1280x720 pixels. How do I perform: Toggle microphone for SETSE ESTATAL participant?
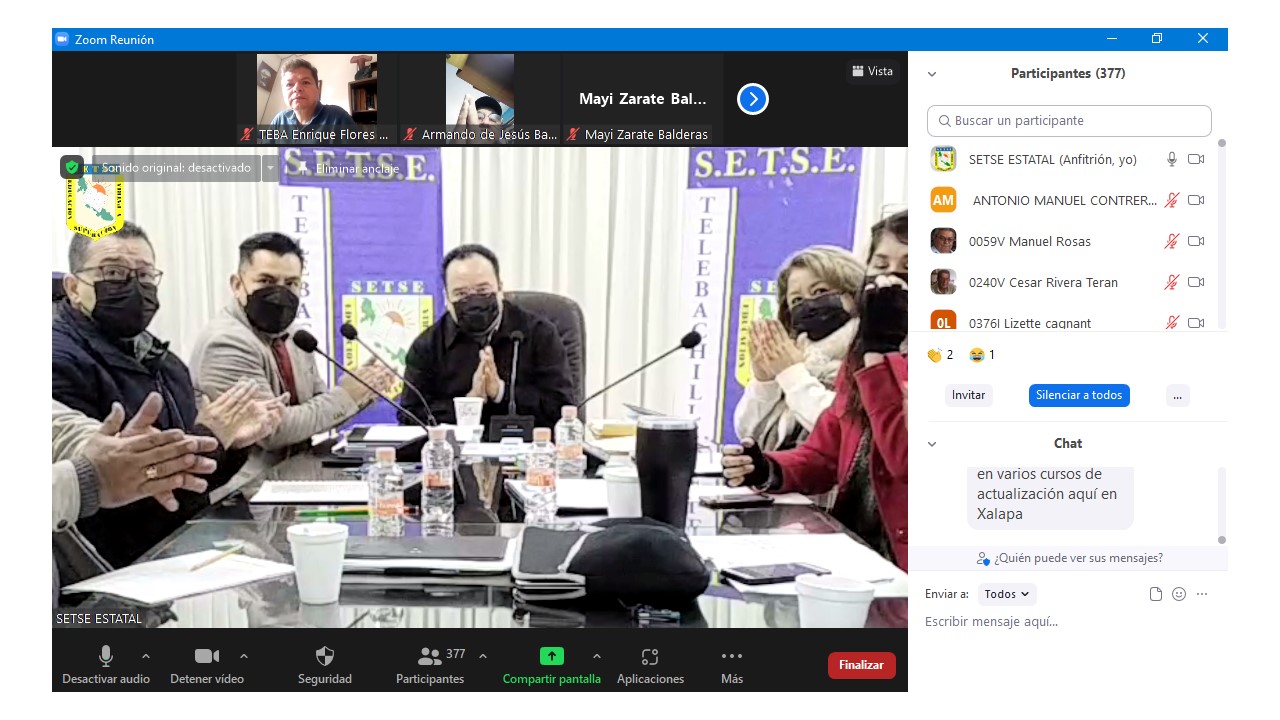click(1171, 159)
